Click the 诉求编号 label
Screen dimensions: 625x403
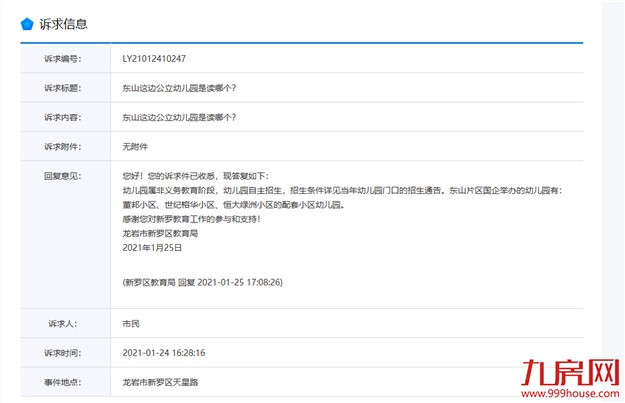63,59
